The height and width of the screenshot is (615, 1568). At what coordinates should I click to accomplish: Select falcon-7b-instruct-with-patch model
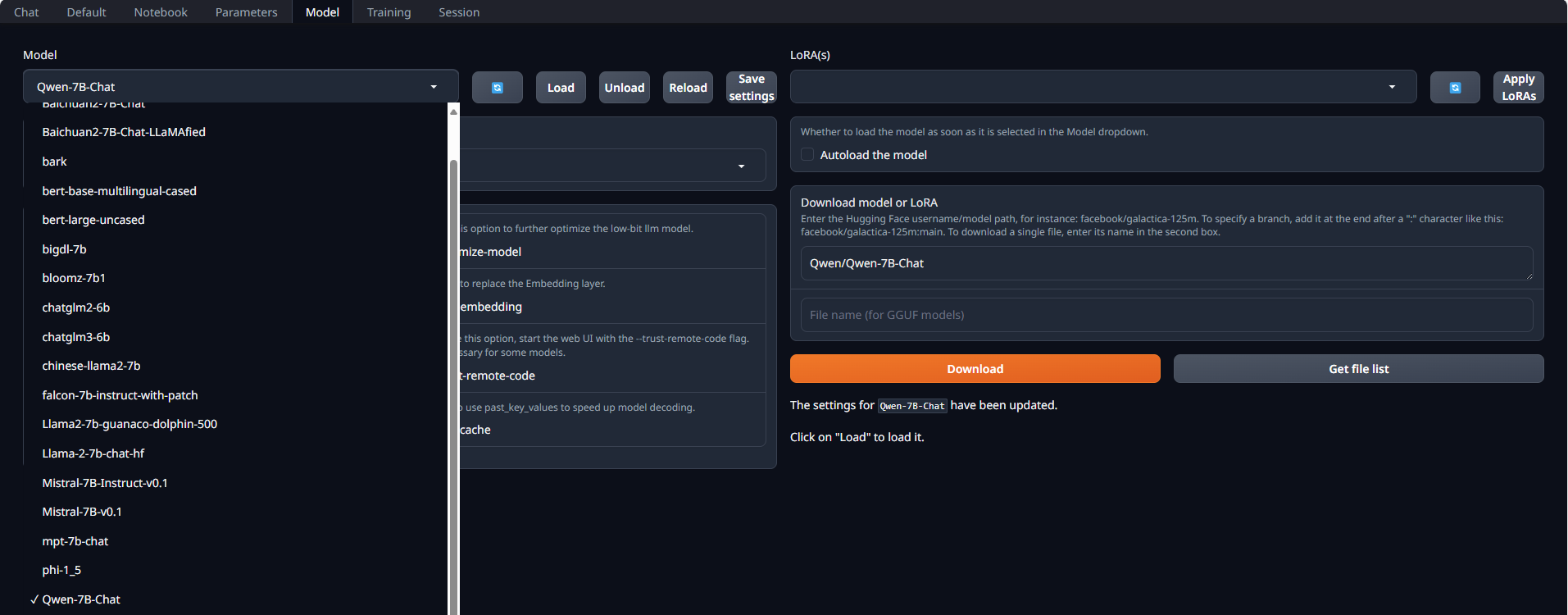click(x=236, y=395)
